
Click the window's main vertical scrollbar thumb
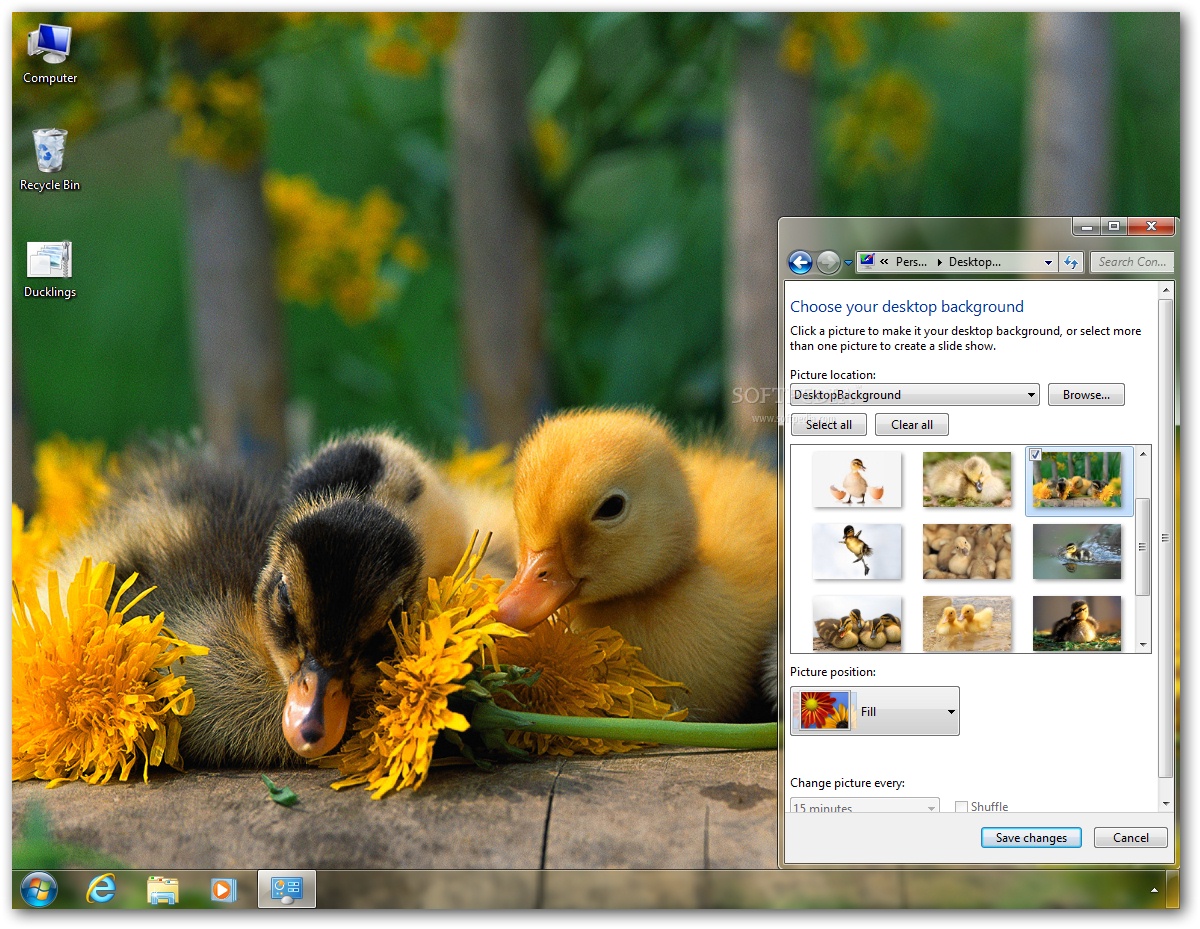(1166, 538)
